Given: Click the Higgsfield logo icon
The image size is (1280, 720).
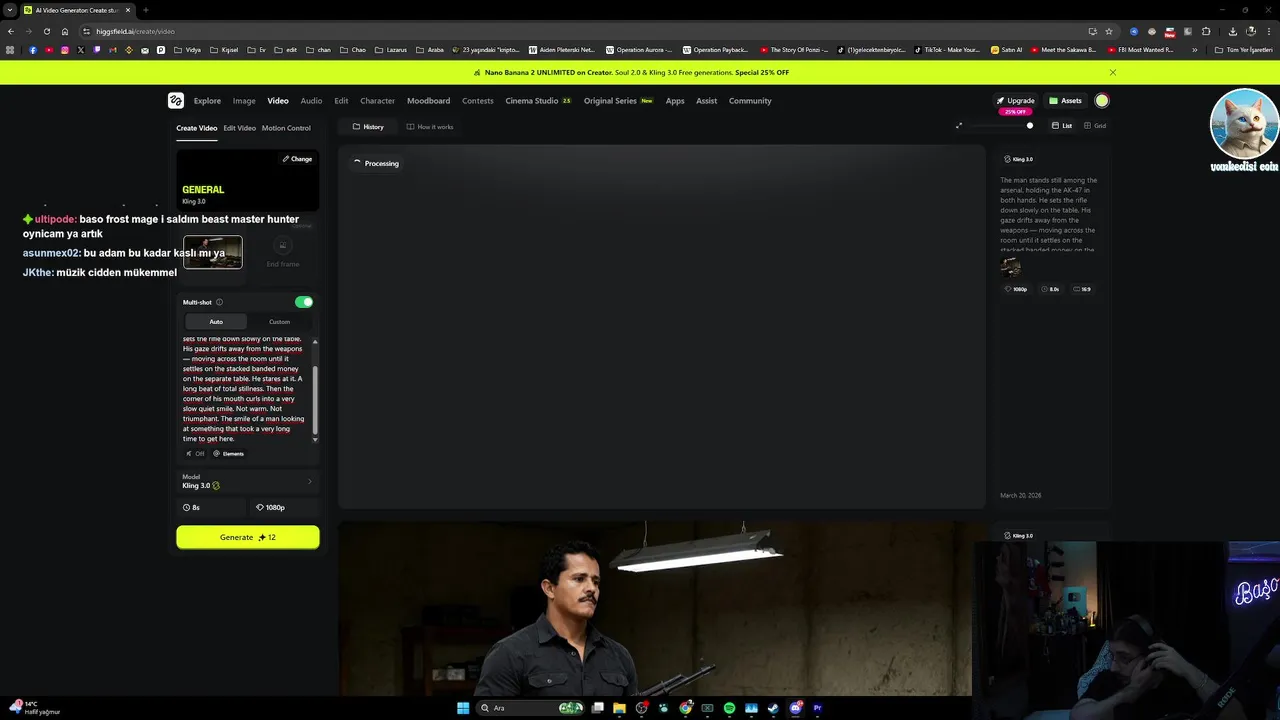Looking at the screenshot, I should (175, 100).
